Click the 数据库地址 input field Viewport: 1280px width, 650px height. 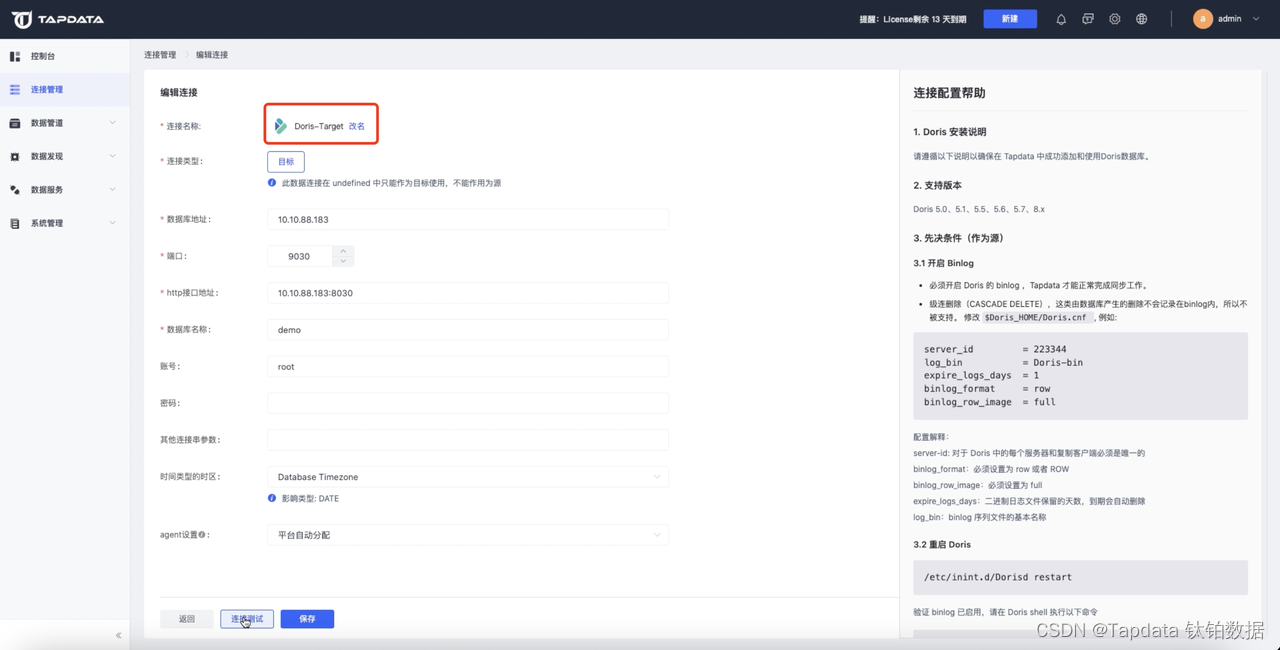pyautogui.click(x=468, y=219)
